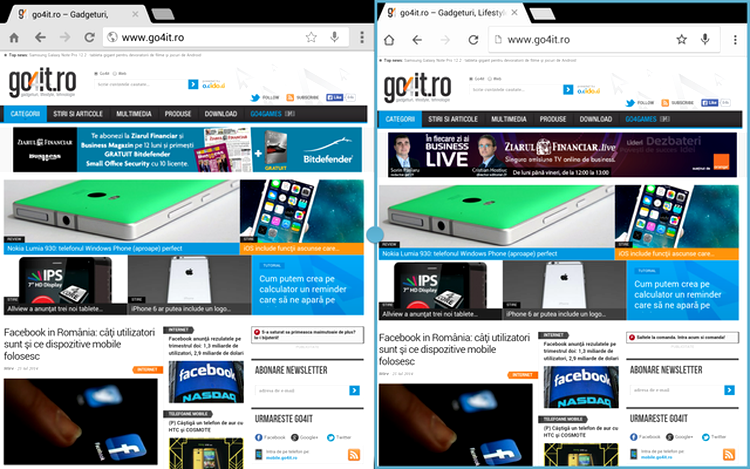Viewport: 750px width, 469px height.
Task: Open Facebook in România headline in left window
Action: (x=79, y=344)
